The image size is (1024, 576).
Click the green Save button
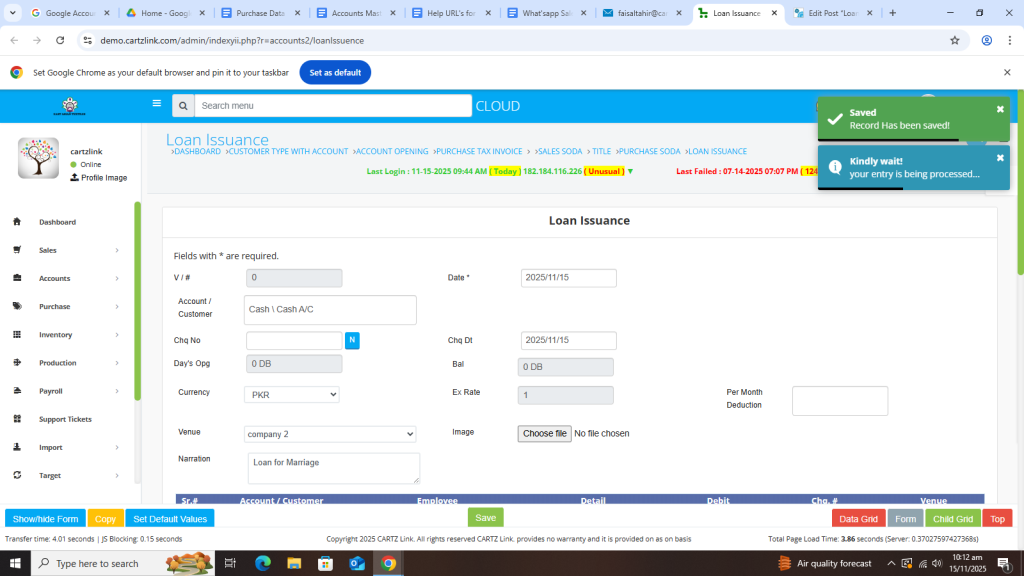(485, 518)
